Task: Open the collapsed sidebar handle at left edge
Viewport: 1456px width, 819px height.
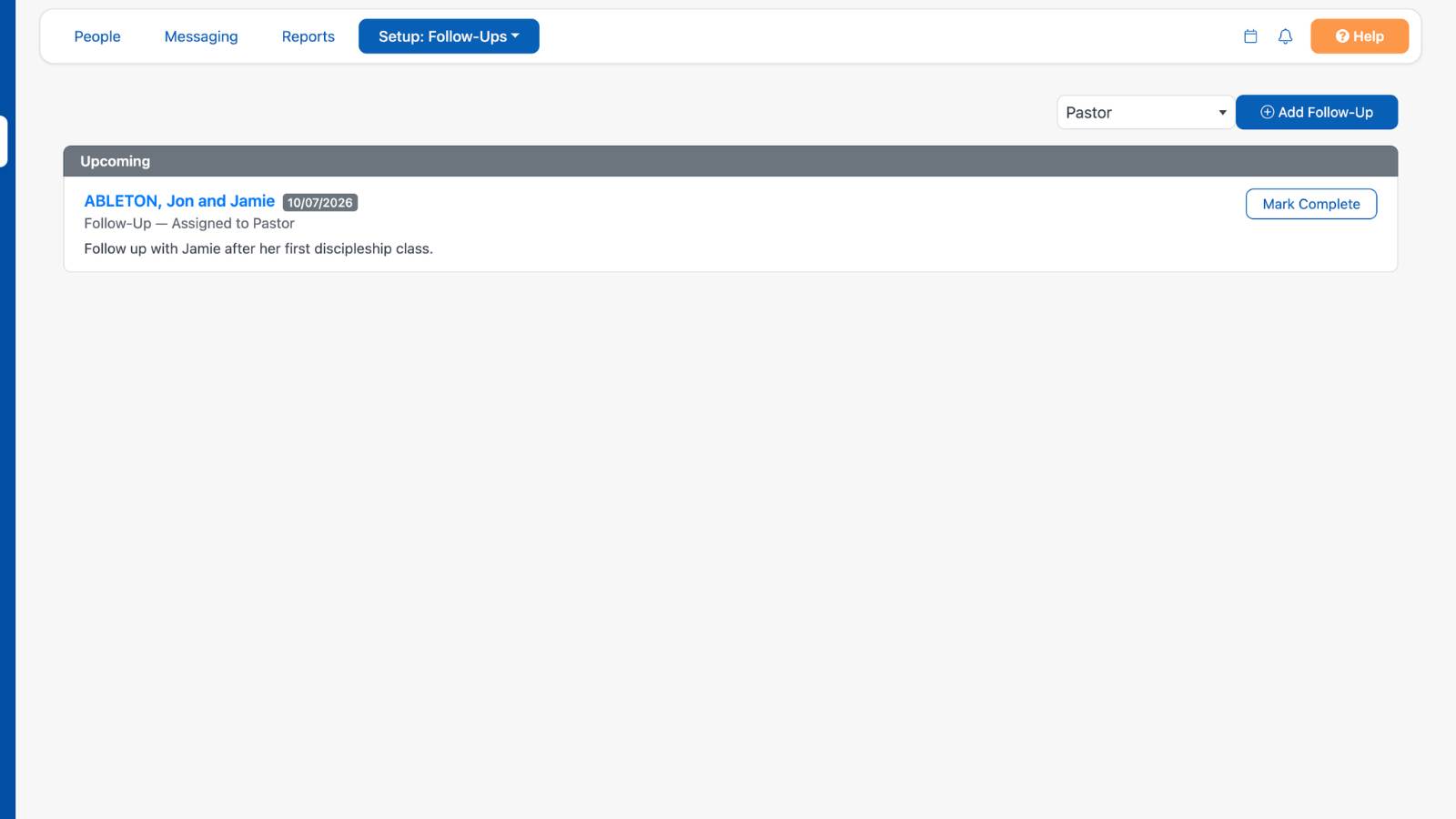Action: [x=4, y=141]
